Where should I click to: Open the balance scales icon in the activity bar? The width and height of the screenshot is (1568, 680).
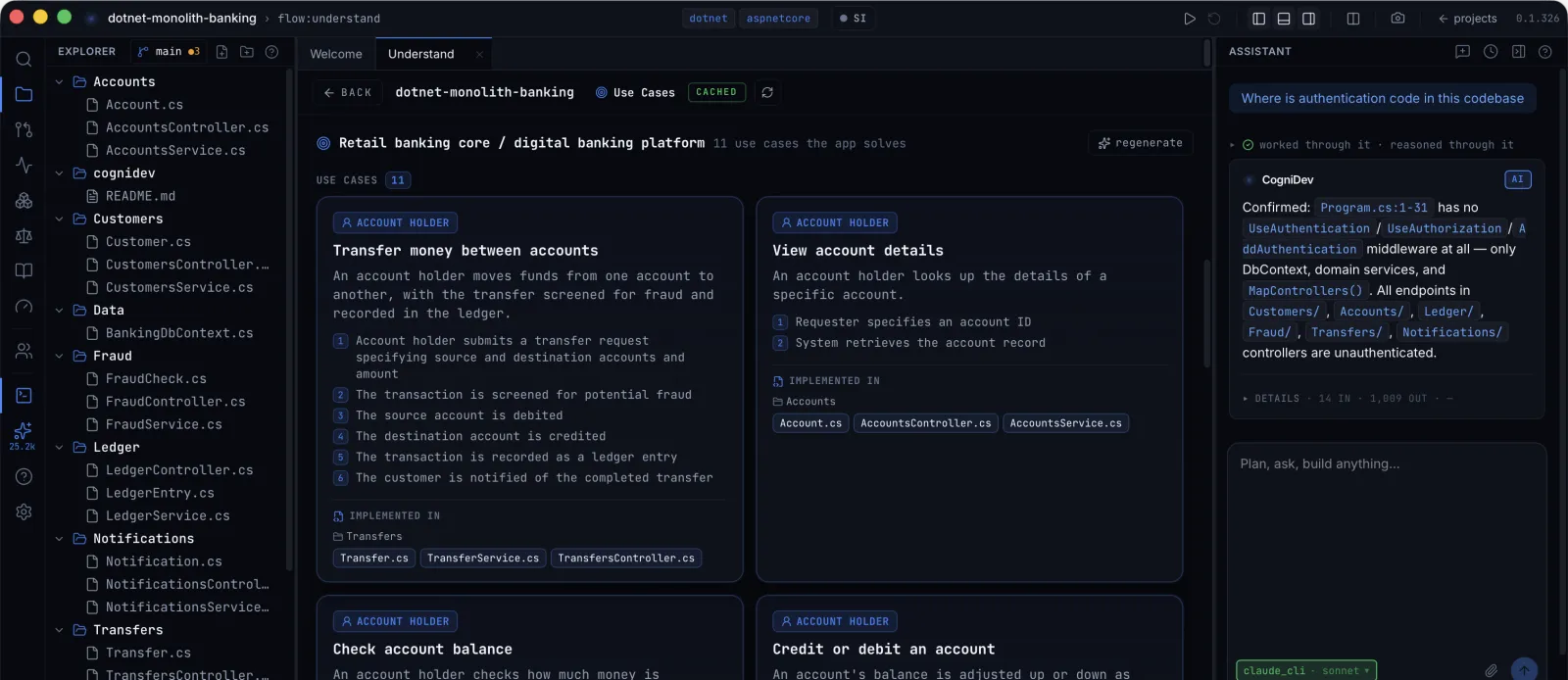pos(24,235)
